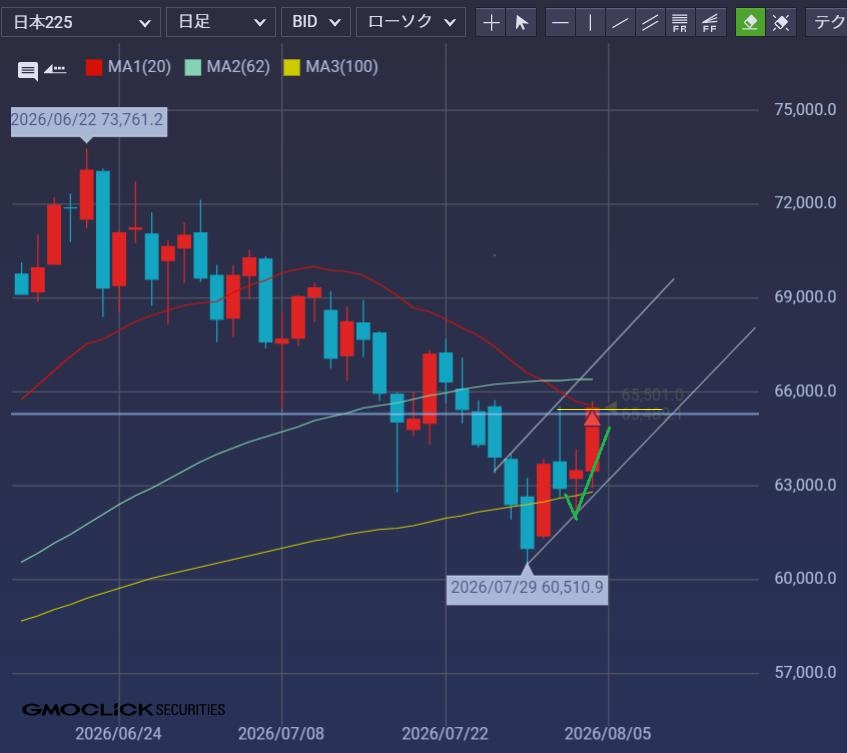The image size is (847, 753).
Task: Click the 2026/06/24 date axis label
Action: pos(118,734)
